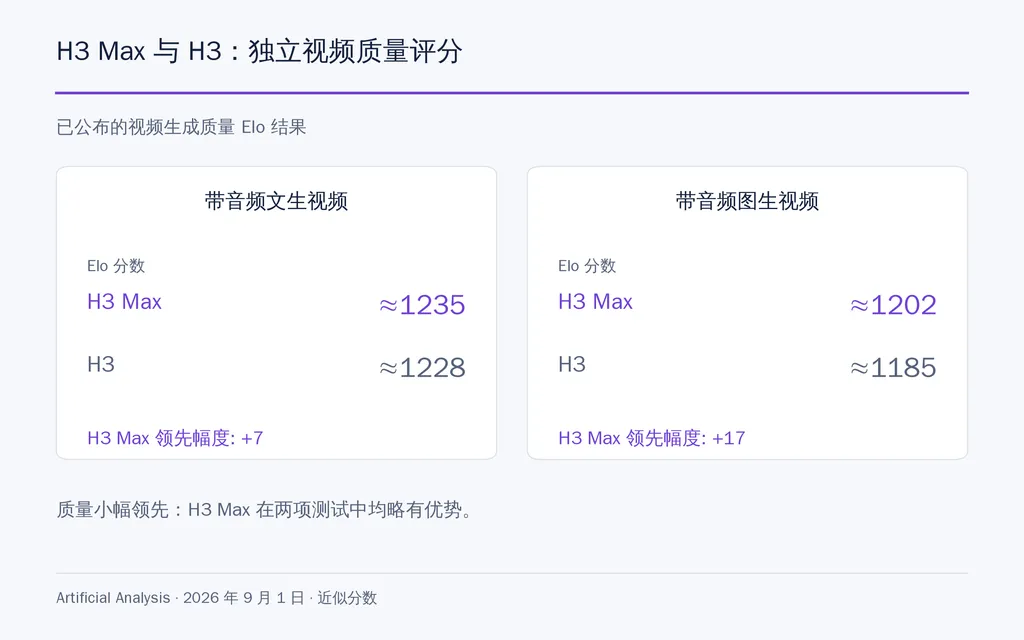
Task: Click the H3 Max label in 图生视频 card
Action: point(595,302)
